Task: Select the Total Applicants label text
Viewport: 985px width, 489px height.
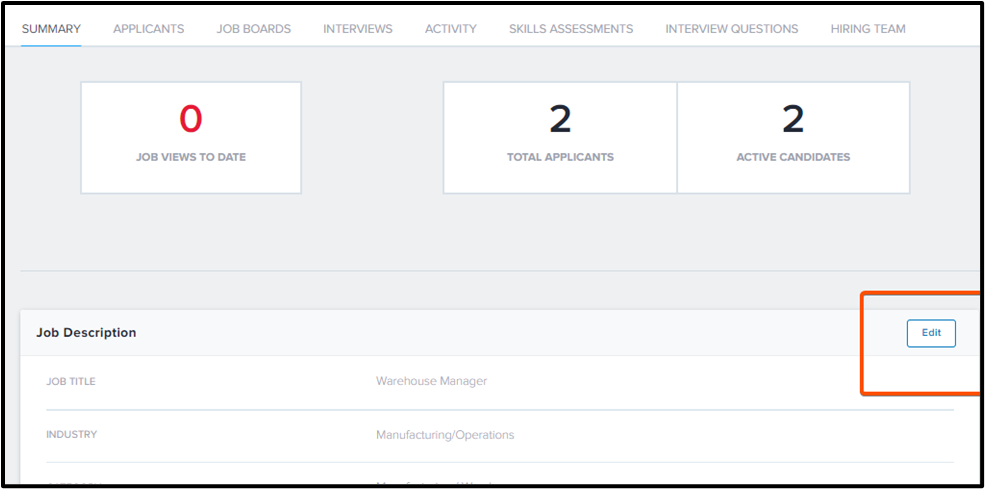Action: click(559, 157)
